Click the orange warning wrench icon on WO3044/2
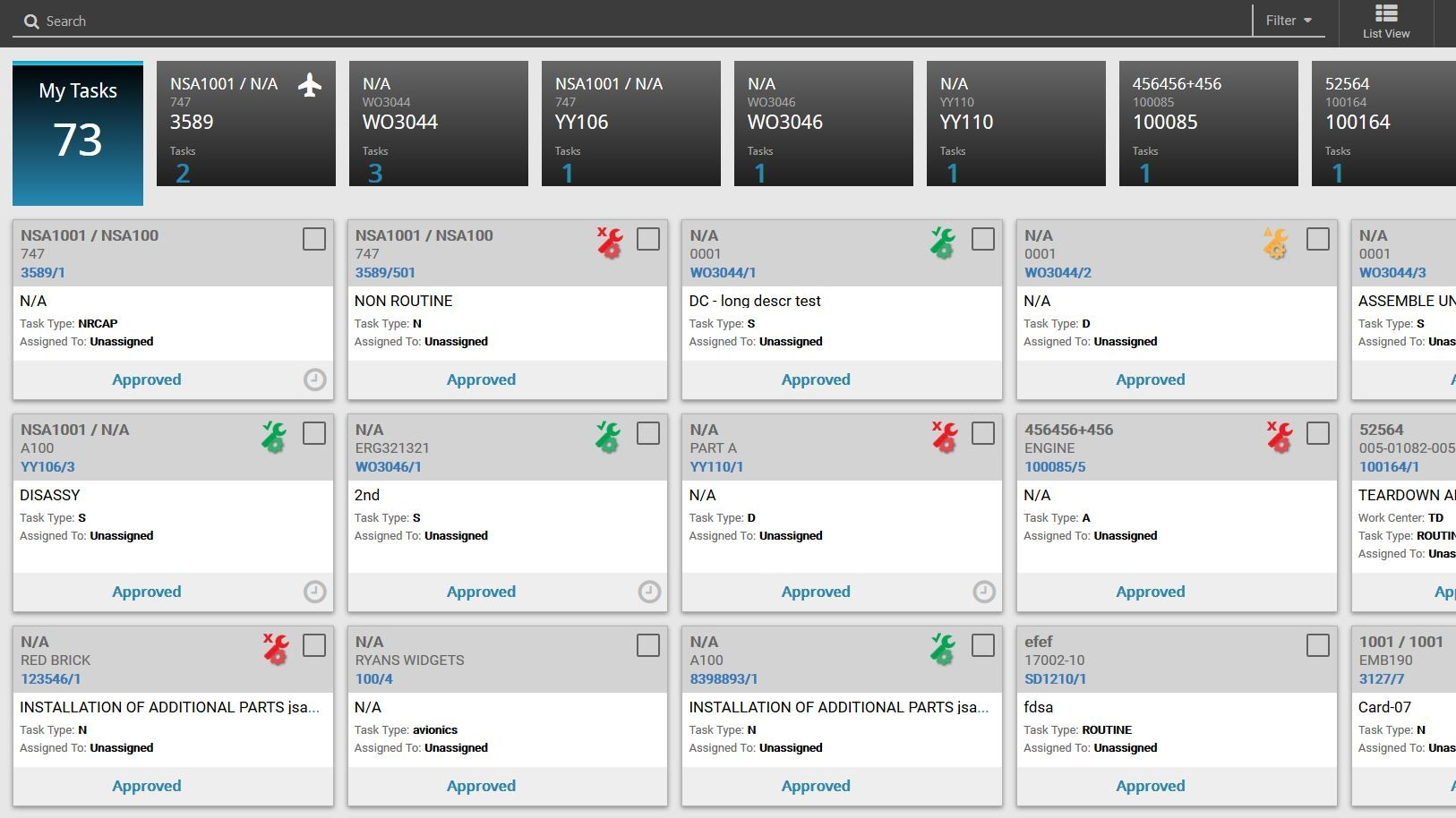The image size is (1456, 818). (x=1276, y=243)
